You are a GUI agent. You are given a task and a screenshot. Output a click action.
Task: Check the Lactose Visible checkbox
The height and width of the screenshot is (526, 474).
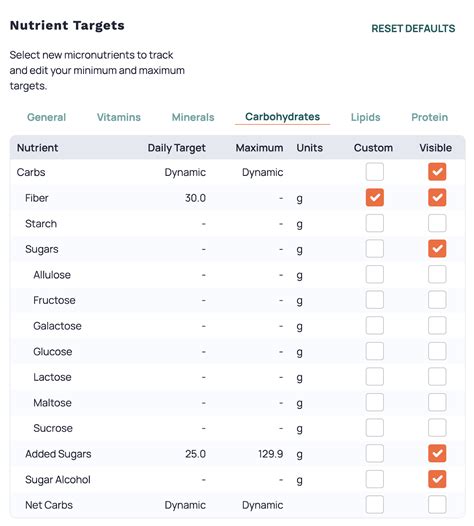click(x=437, y=376)
